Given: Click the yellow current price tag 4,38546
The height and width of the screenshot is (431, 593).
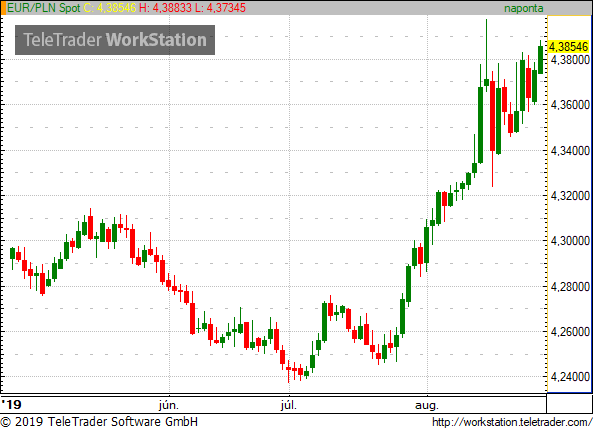Looking at the screenshot, I should [x=568, y=47].
